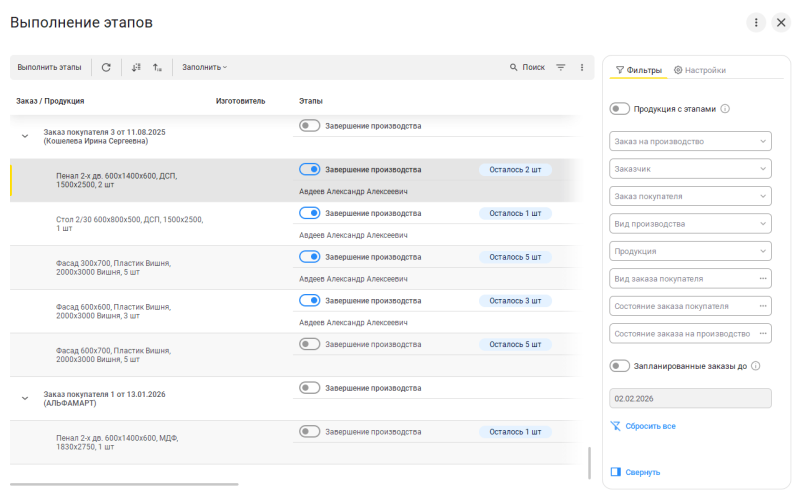Click the Выполнить этапы button

tap(49, 67)
